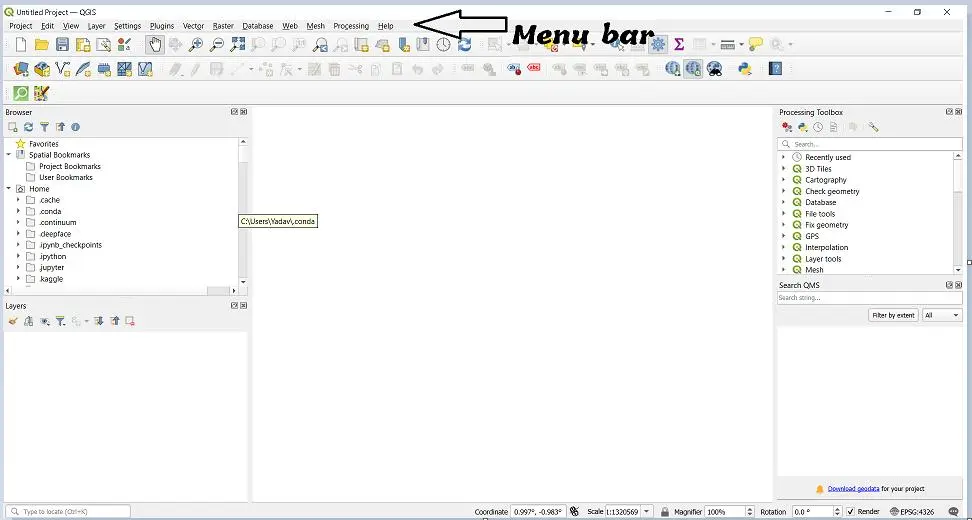Click the Open Project folder icon

(41, 45)
